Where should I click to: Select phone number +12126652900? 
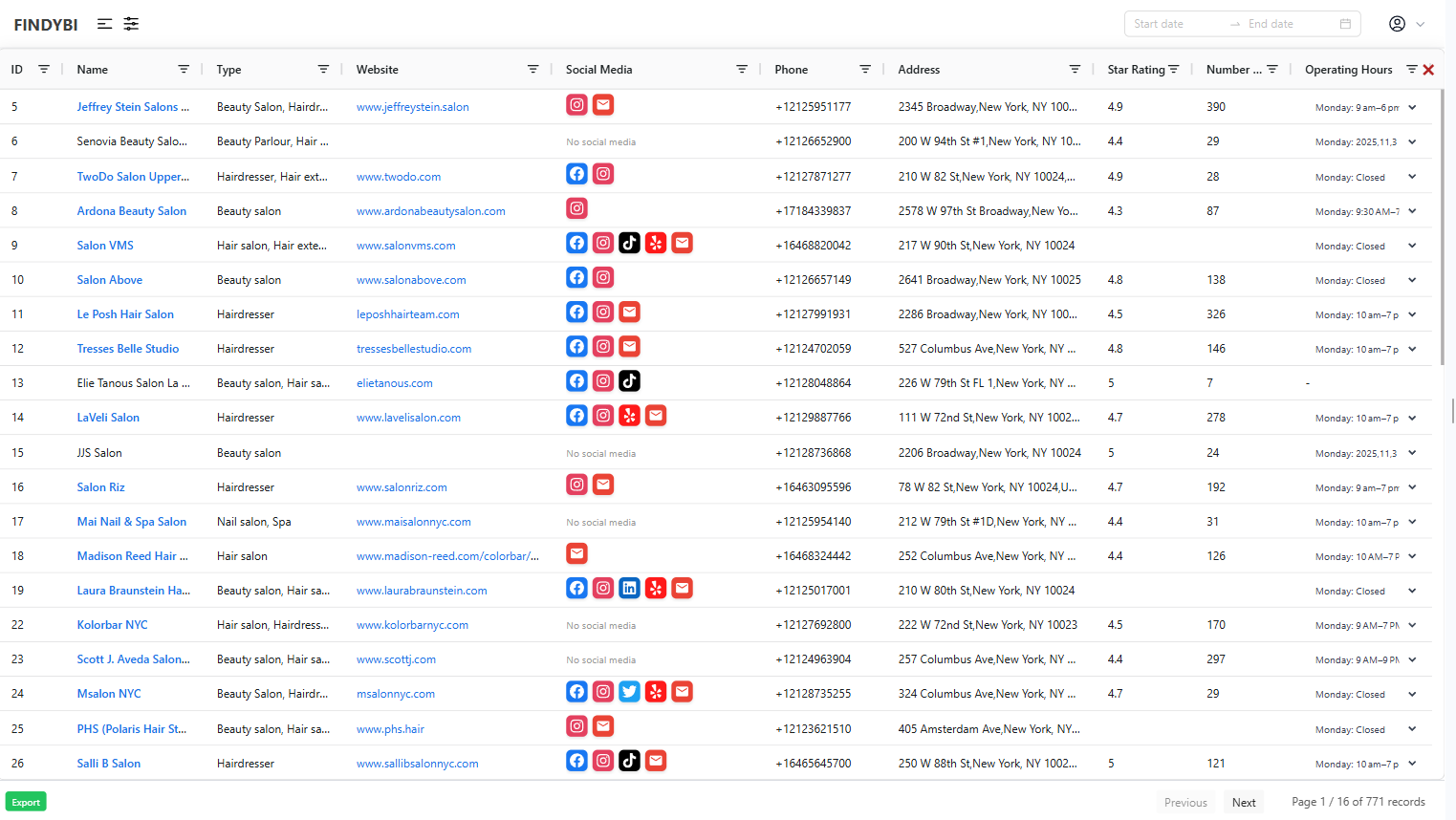point(814,141)
